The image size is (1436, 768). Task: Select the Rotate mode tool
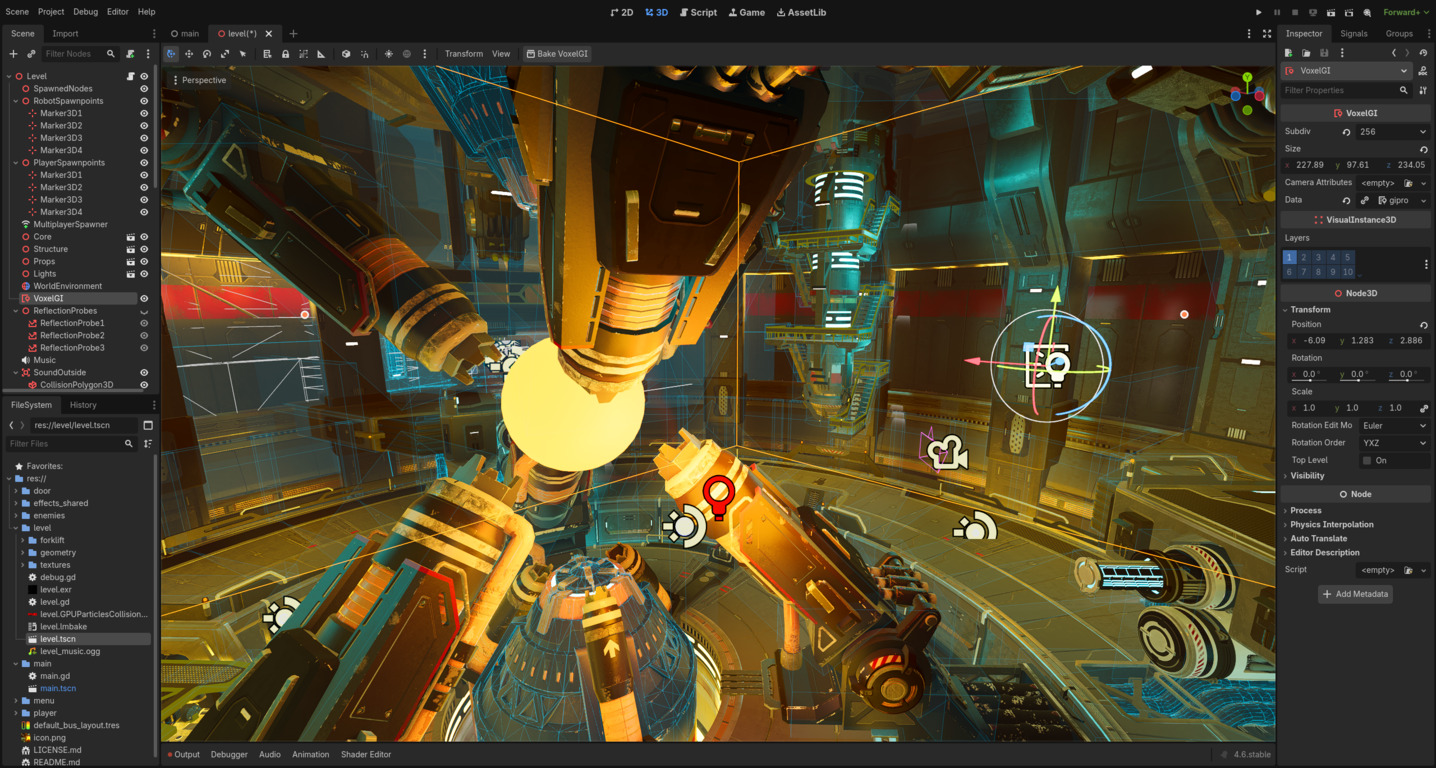coord(207,54)
